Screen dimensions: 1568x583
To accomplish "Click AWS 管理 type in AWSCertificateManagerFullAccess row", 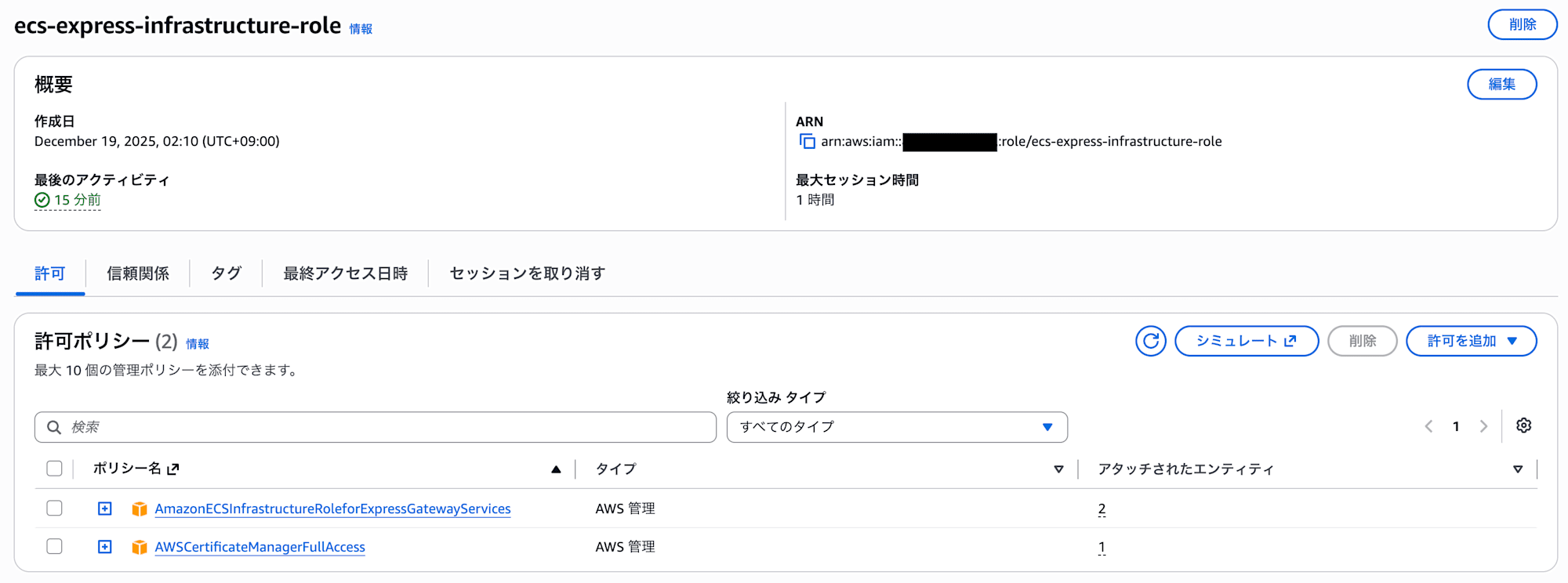I will coord(625,547).
